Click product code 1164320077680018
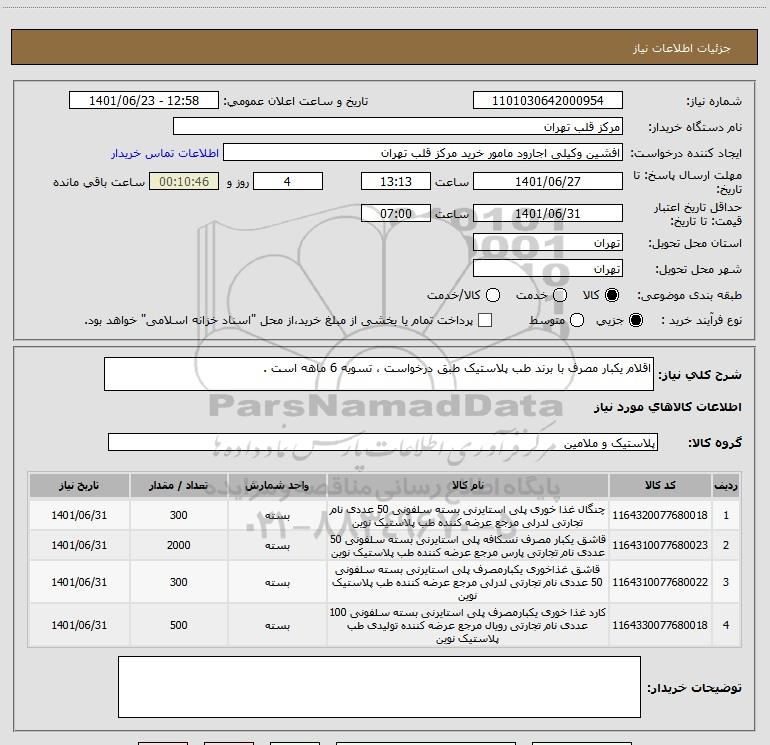Viewport: 770px width, 745px height. tap(660, 515)
